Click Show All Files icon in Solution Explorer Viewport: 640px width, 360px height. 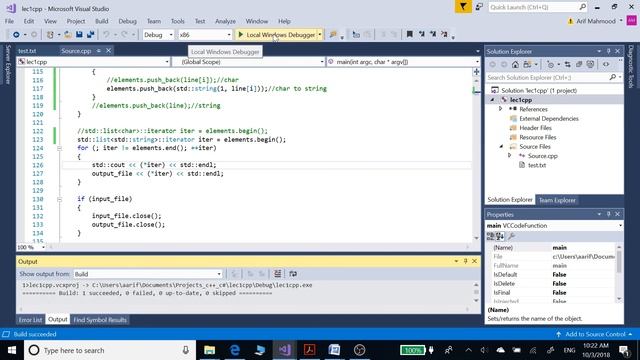(x=590, y=64)
